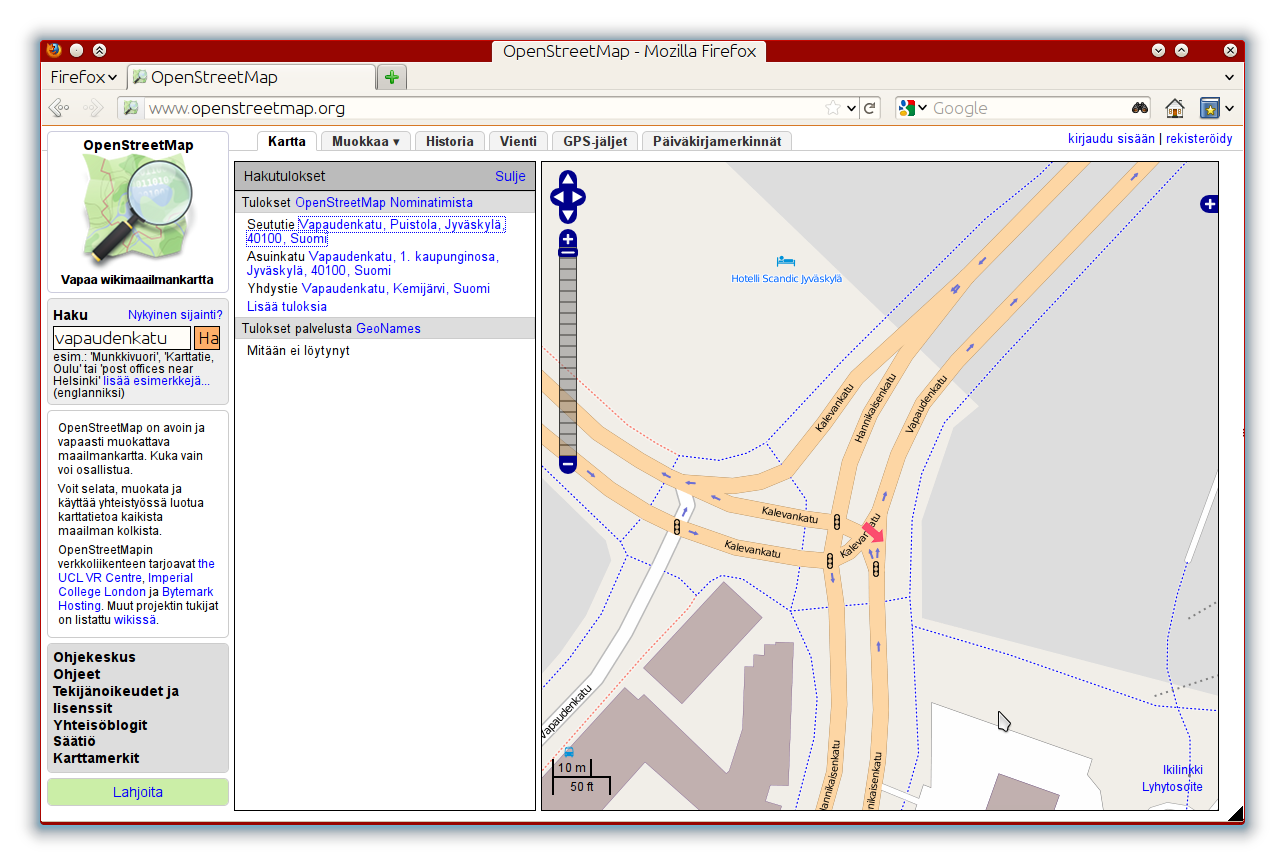This screenshot has width=1285, height=865.
Task: Pan the map right with the arrow control
Action: [579, 197]
